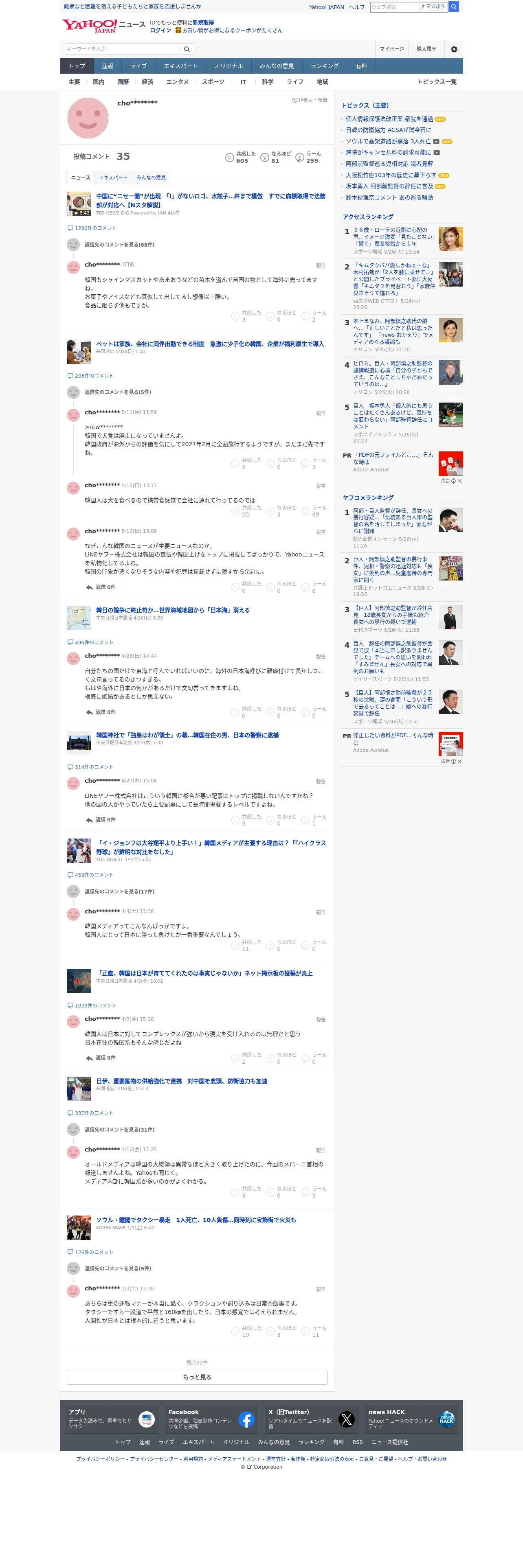Viewport: 523px width, 1568px height.
Task: Expand 返信先のコメントを見る(5件)
Action: [117, 392]
